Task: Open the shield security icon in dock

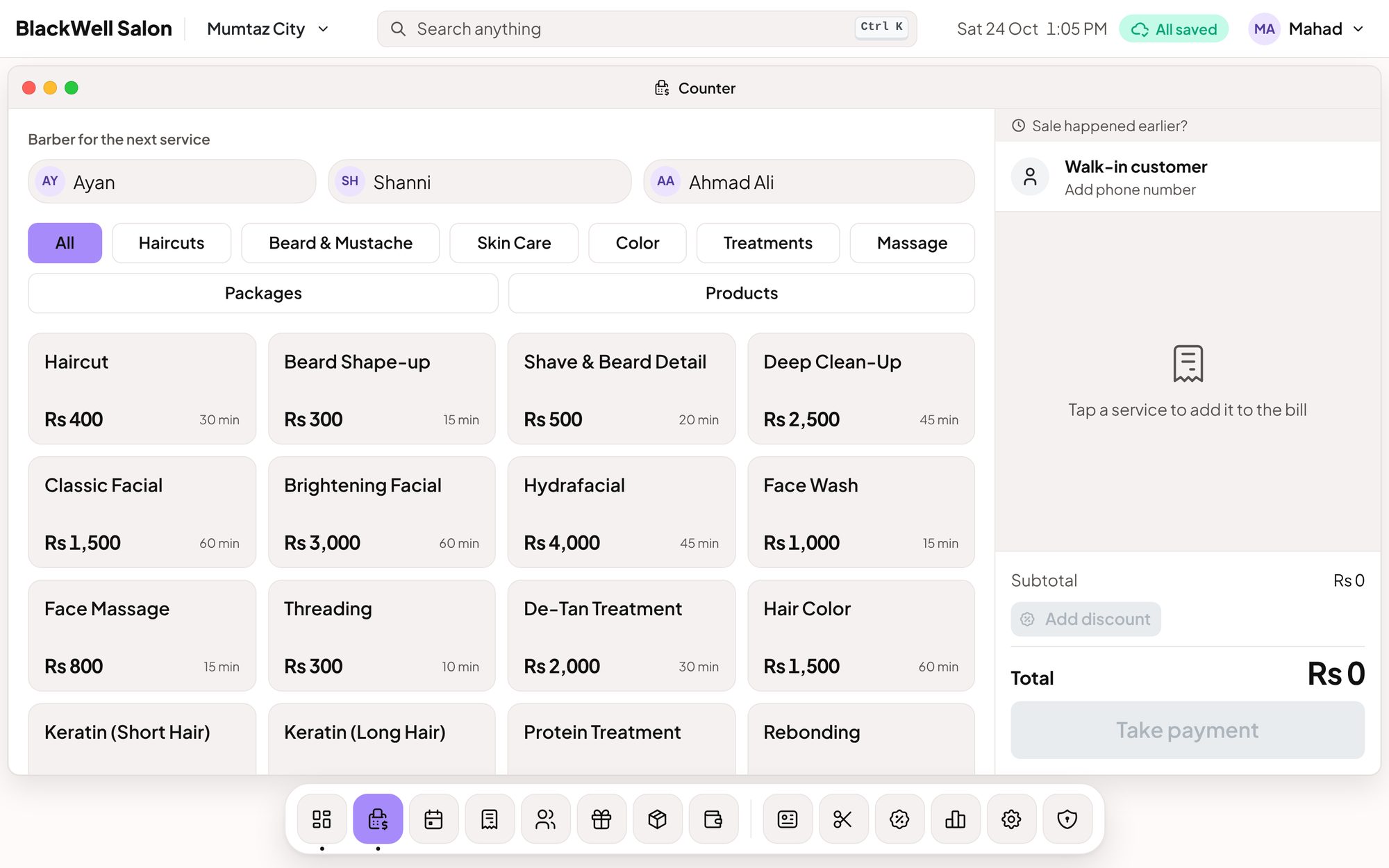Action: coord(1067,819)
